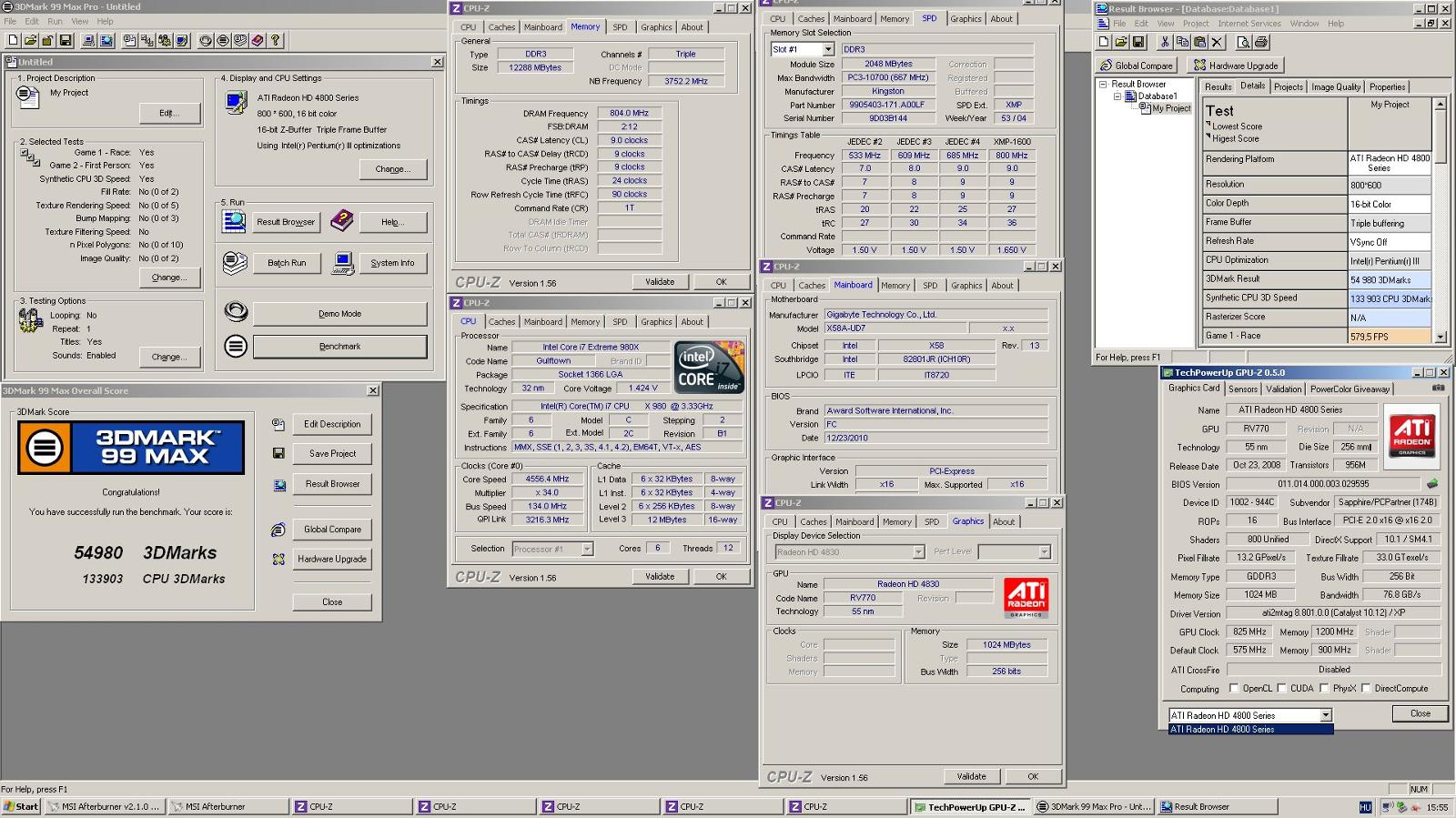Select My Project in the Result Browser tree
This screenshot has height=818, width=1456.
point(1171,108)
